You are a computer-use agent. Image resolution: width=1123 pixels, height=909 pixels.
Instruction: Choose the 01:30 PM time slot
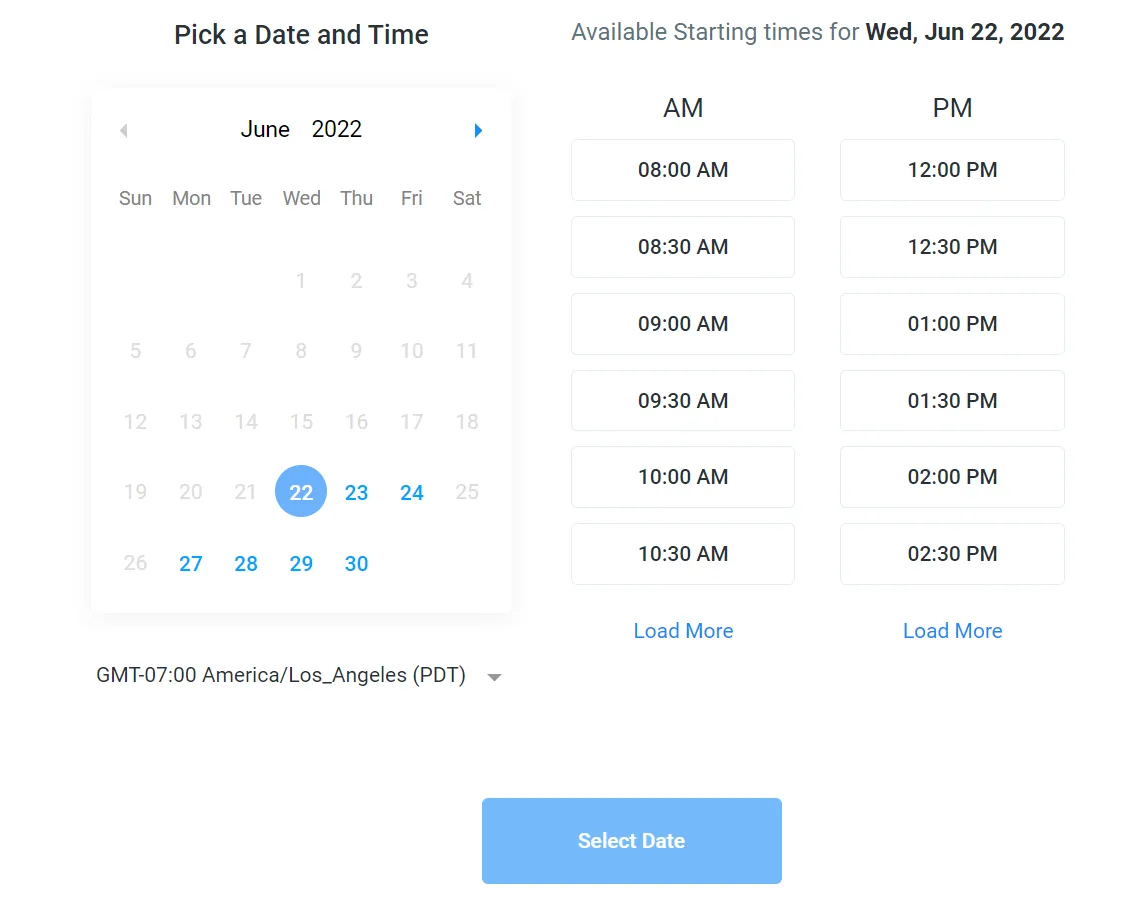click(952, 401)
